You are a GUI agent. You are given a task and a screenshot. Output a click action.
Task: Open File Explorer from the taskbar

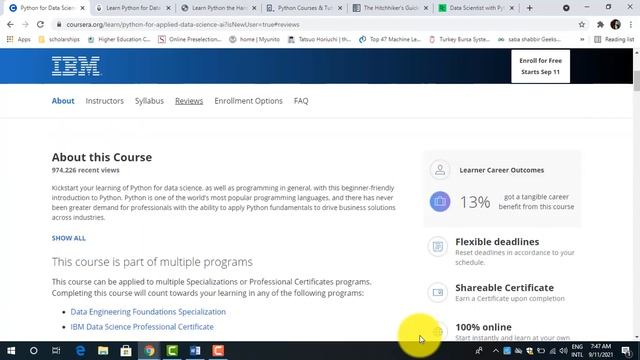[103, 351]
